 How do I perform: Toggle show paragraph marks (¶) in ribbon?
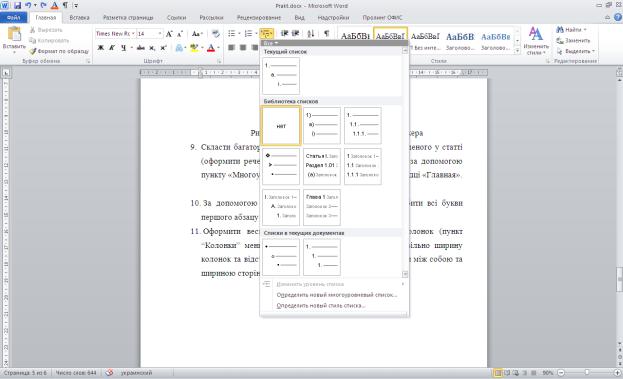click(326, 34)
